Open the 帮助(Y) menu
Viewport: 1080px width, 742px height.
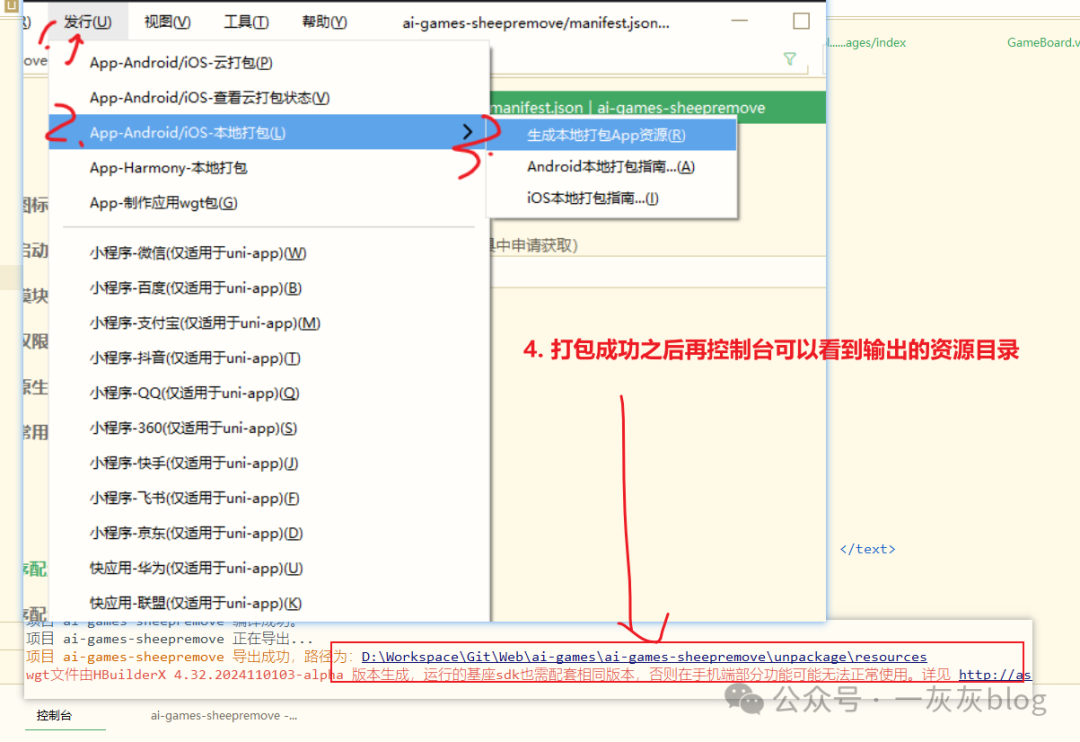[x=324, y=21]
